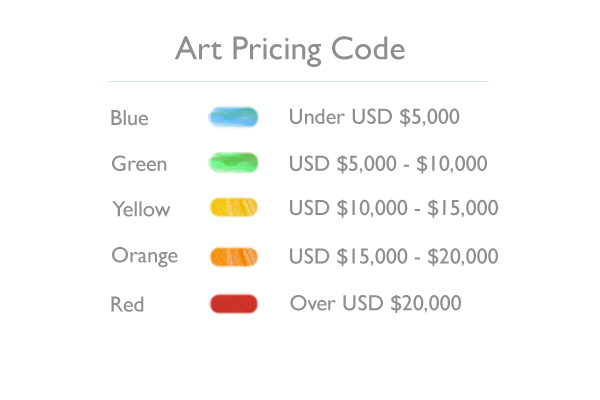Click the red color swatch
The image size is (600, 400).
[234, 304]
